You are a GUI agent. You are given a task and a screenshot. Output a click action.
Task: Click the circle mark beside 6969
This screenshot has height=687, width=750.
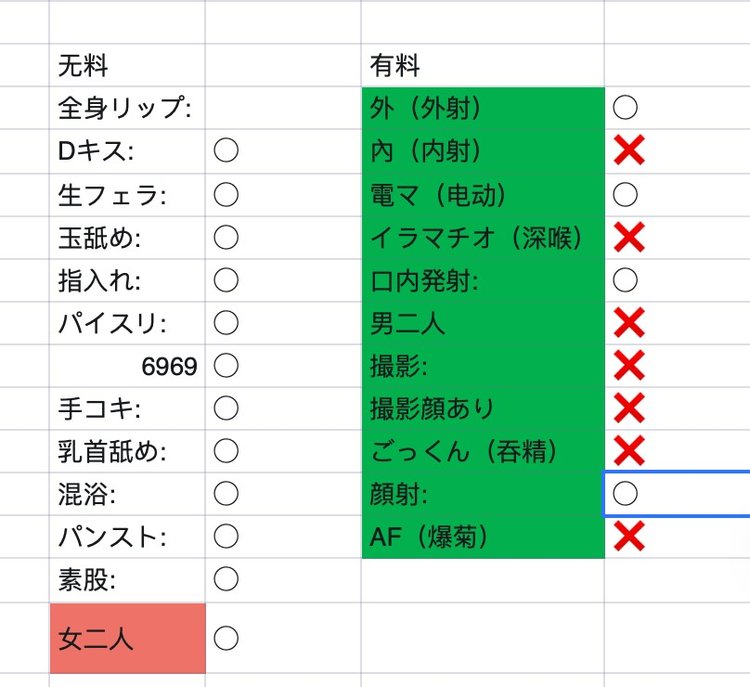pos(226,365)
